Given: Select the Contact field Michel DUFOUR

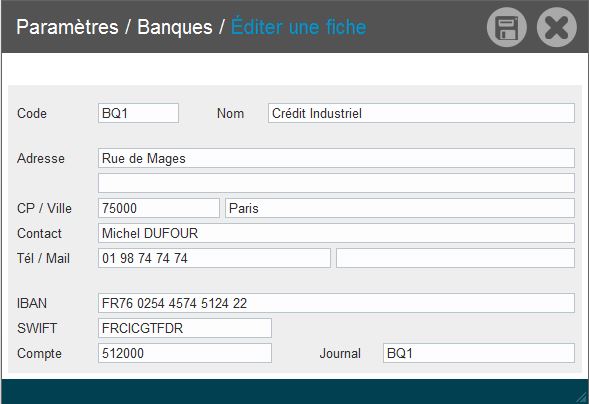Looking at the screenshot, I should coord(336,233).
